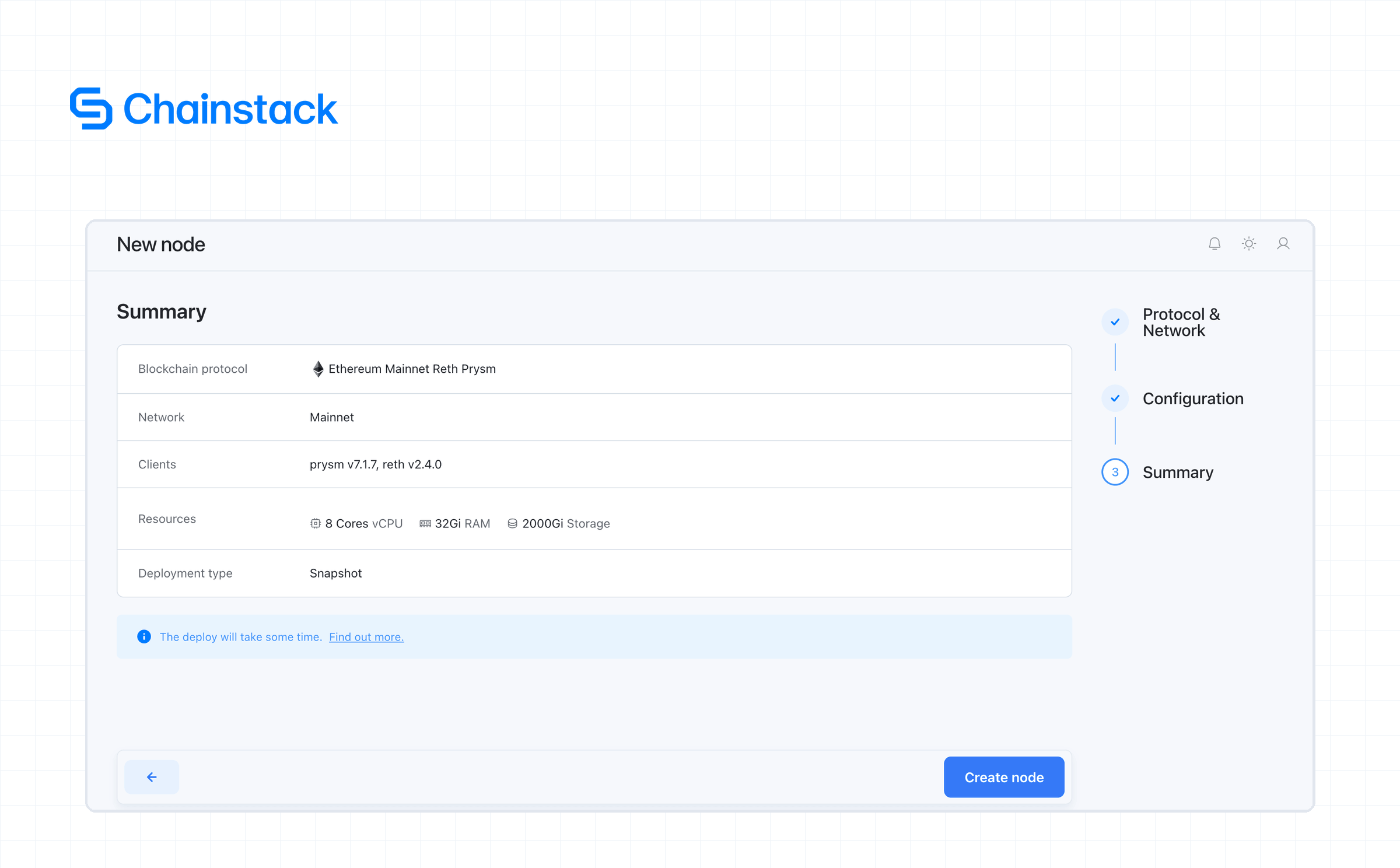Screen dimensions: 1400x868
Task: Go back with the arrow button
Action: click(x=152, y=777)
